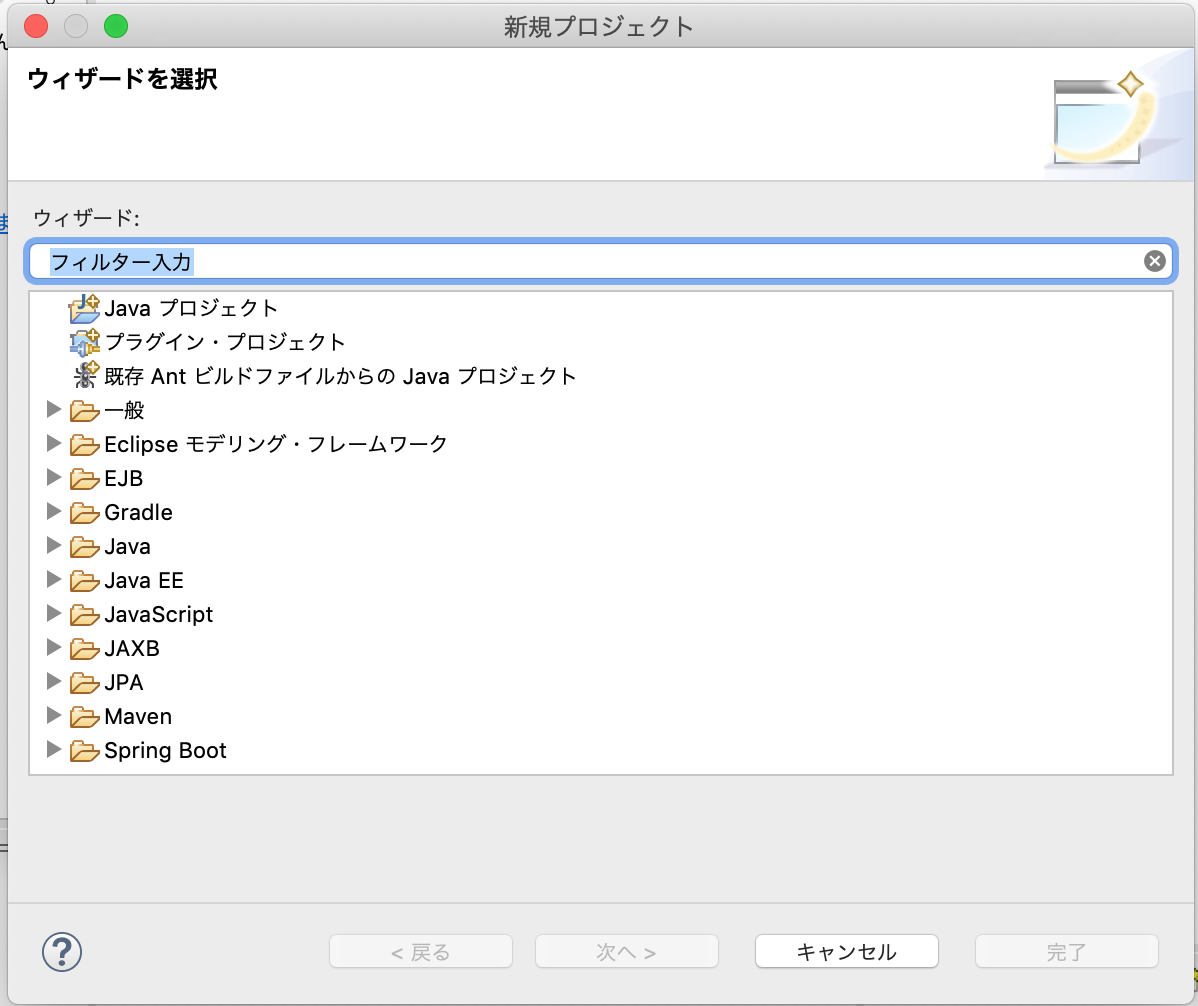The height and width of the screenshot is (1006, 1198).
Task: Select the Java プロジェクト entry text
Action: [191, 309]
